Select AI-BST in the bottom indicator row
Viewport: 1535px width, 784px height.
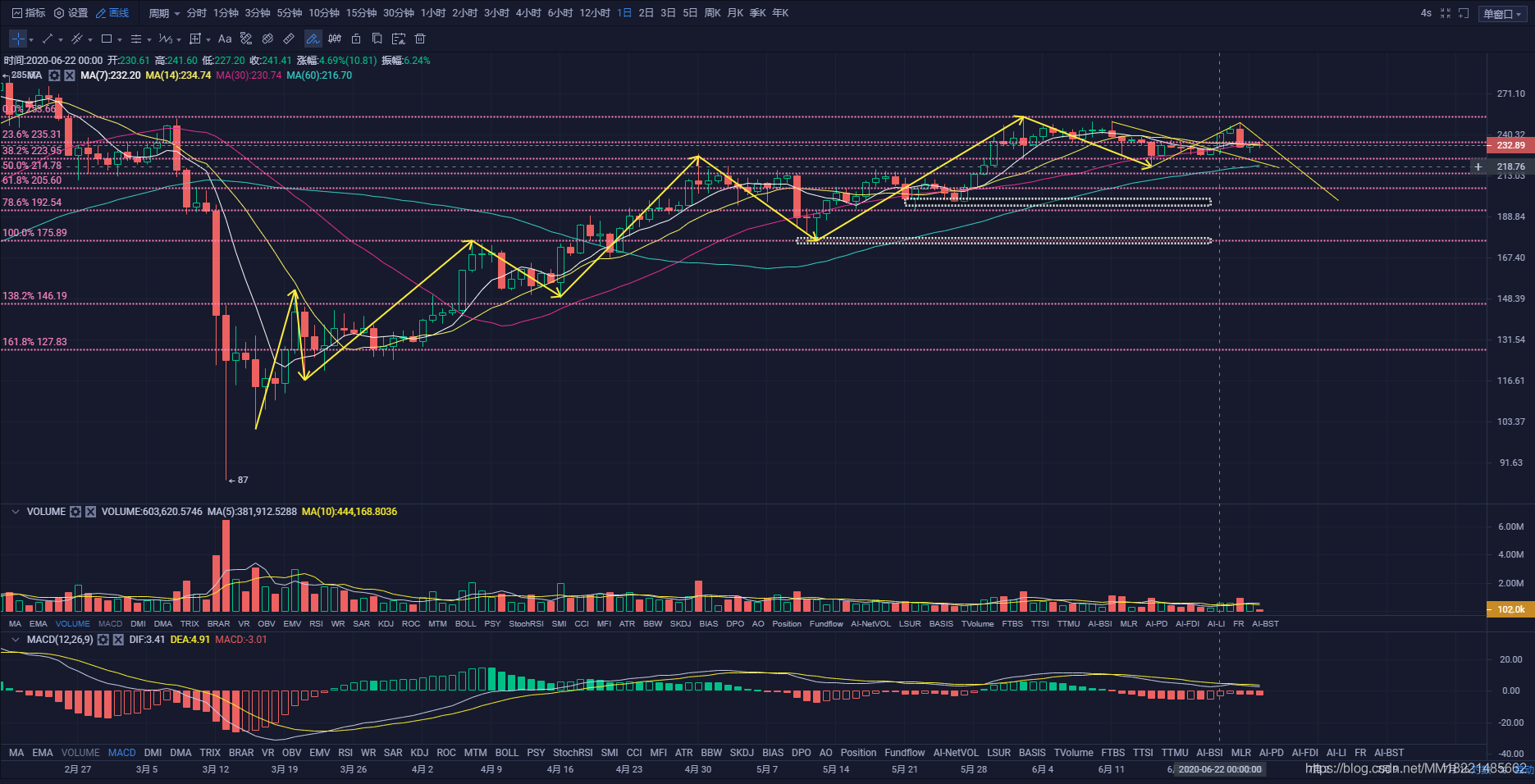(1389, 753)
